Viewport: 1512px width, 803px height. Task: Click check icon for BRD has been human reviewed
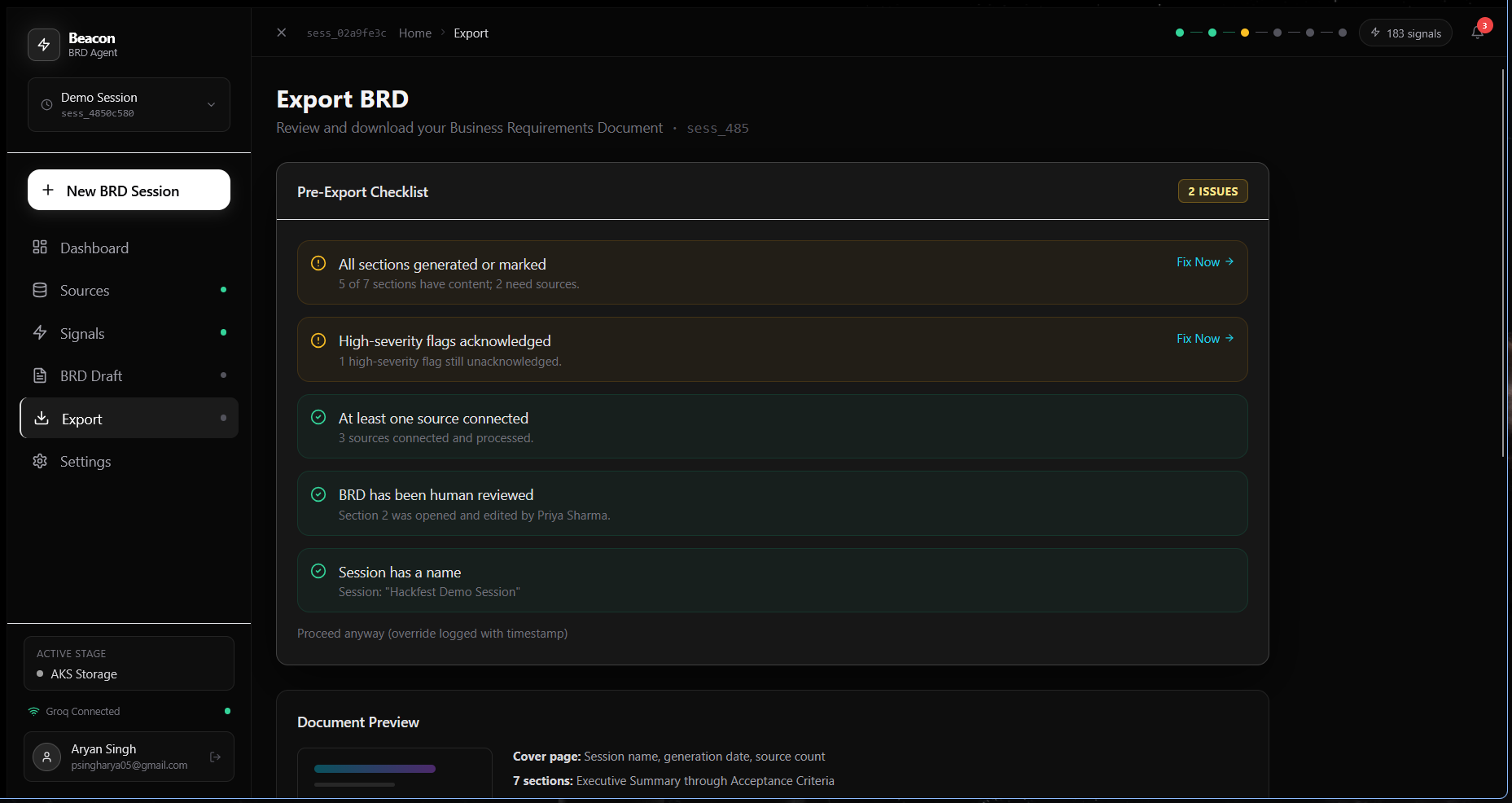pos(318,494)
